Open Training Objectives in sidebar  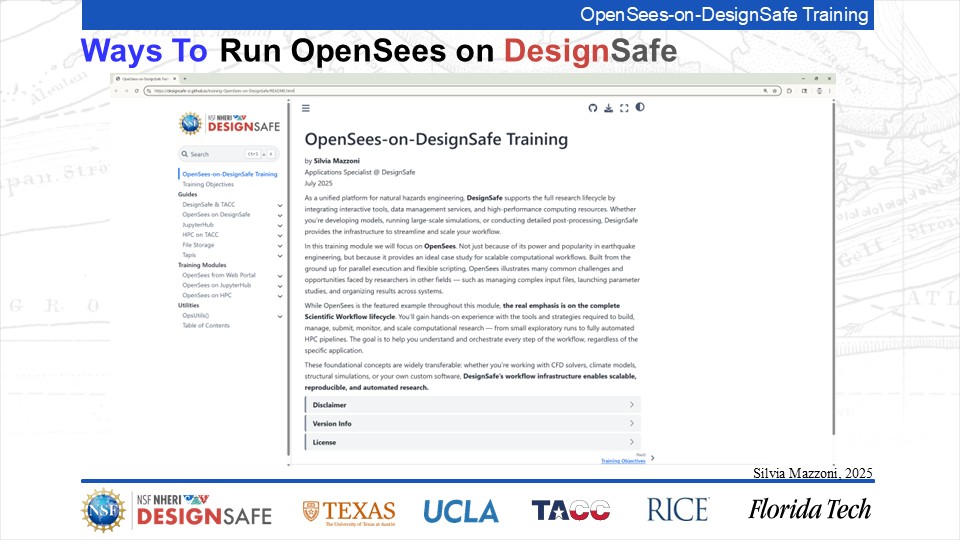(207, 184)
